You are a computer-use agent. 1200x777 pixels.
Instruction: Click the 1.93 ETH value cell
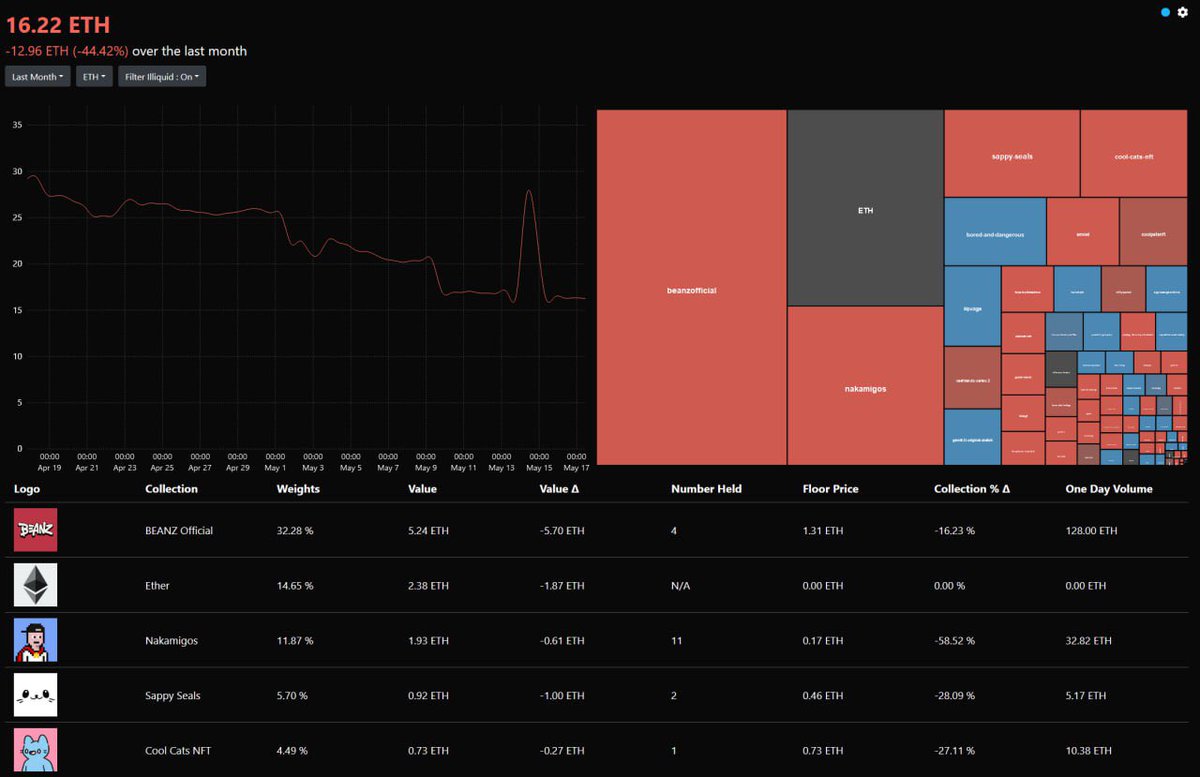pyautogui.click(x=428, y=640)
